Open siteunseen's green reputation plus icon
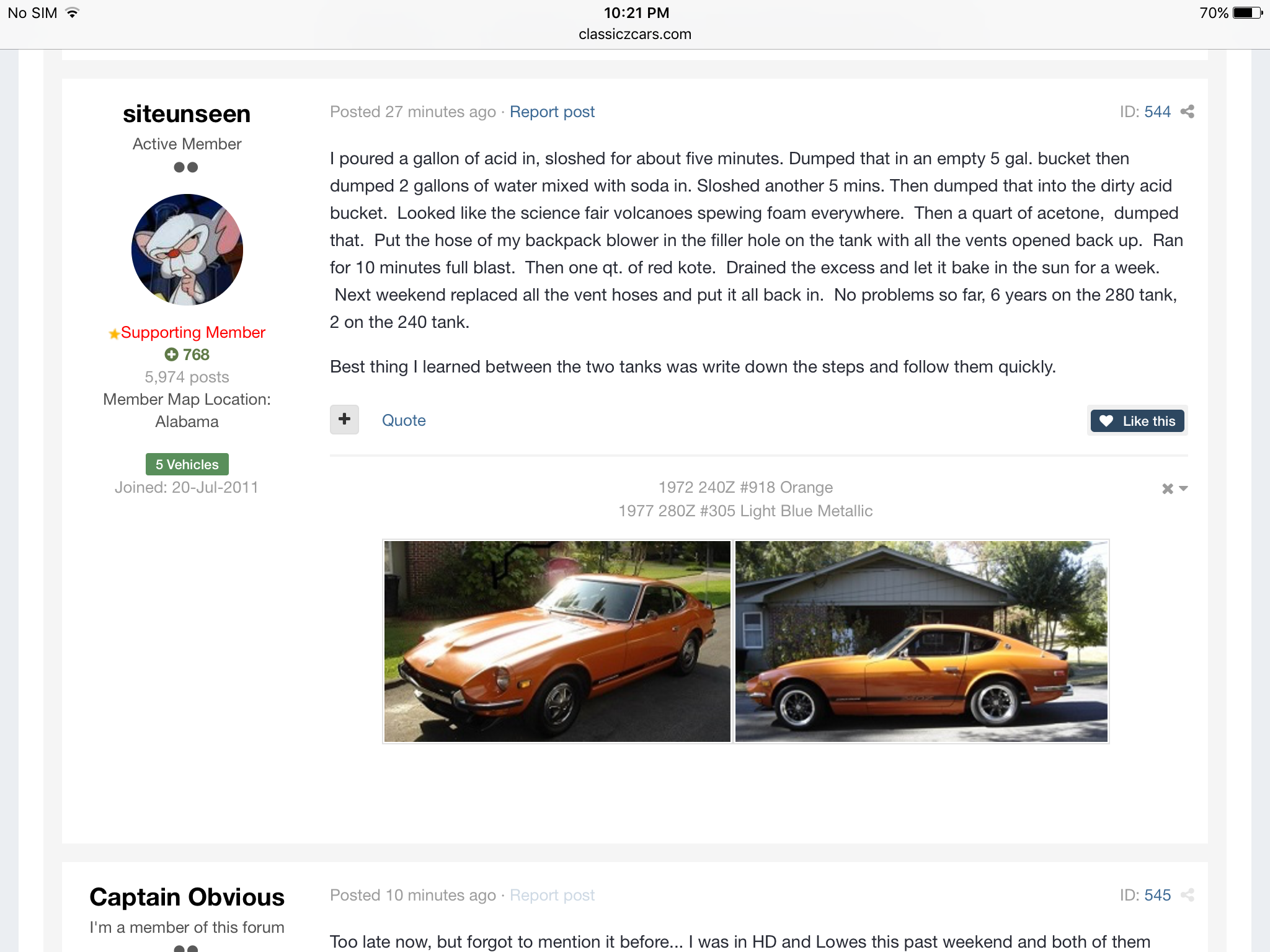Viewport: 1270px width, 952px height. click(171, 355)
